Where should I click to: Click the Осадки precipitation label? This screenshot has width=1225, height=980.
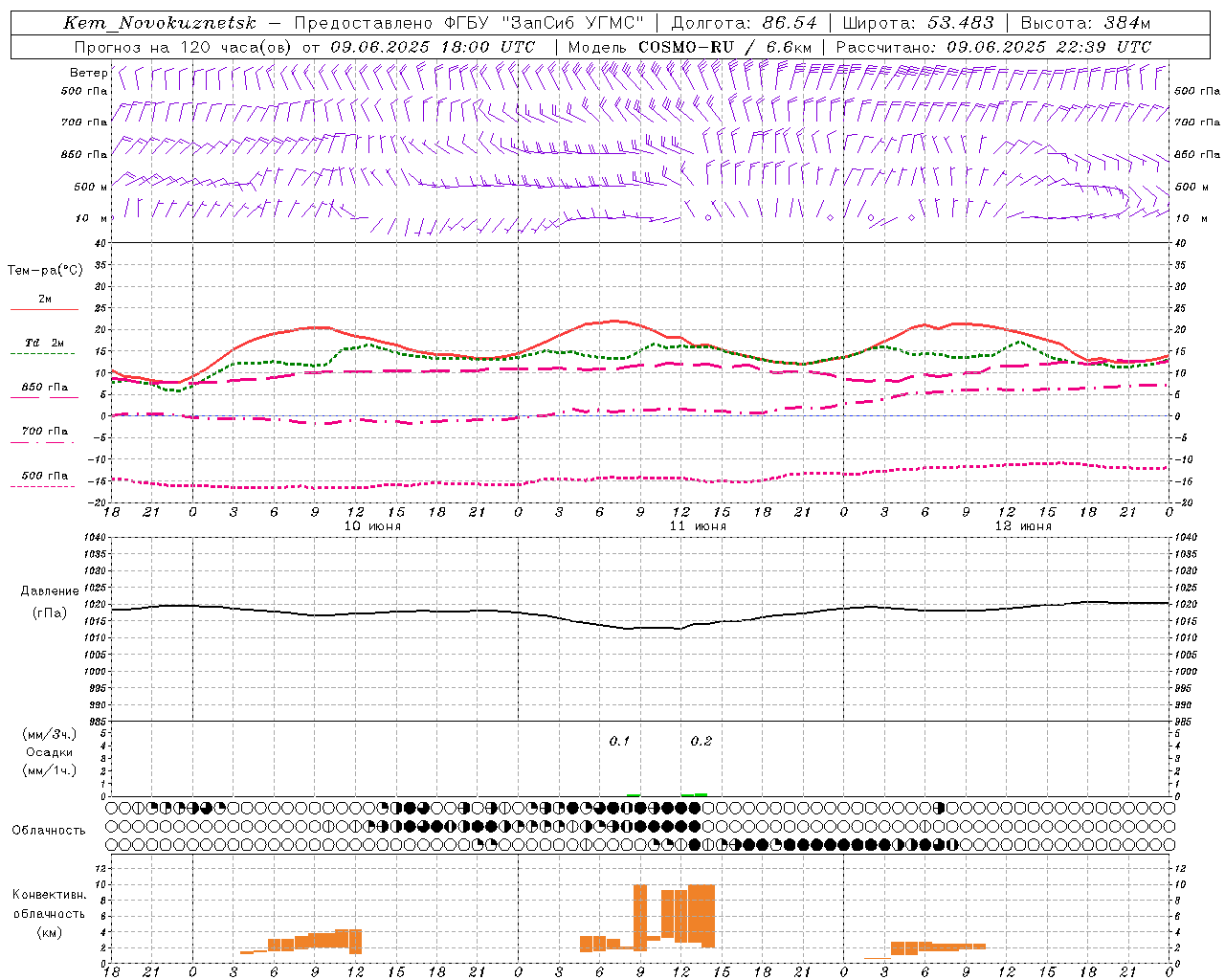click(x=49, y=753)
